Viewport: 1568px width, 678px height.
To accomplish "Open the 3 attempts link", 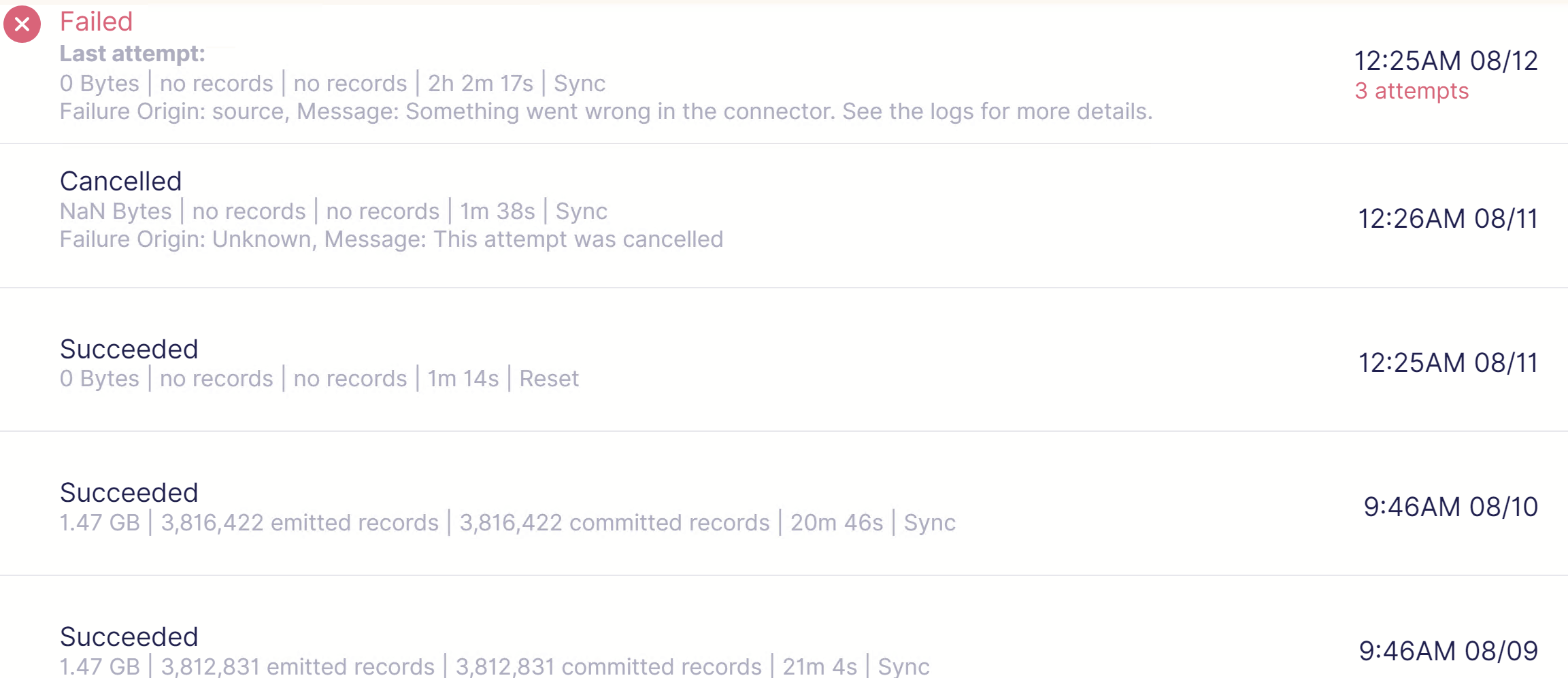I will [x=1411, y=90].
